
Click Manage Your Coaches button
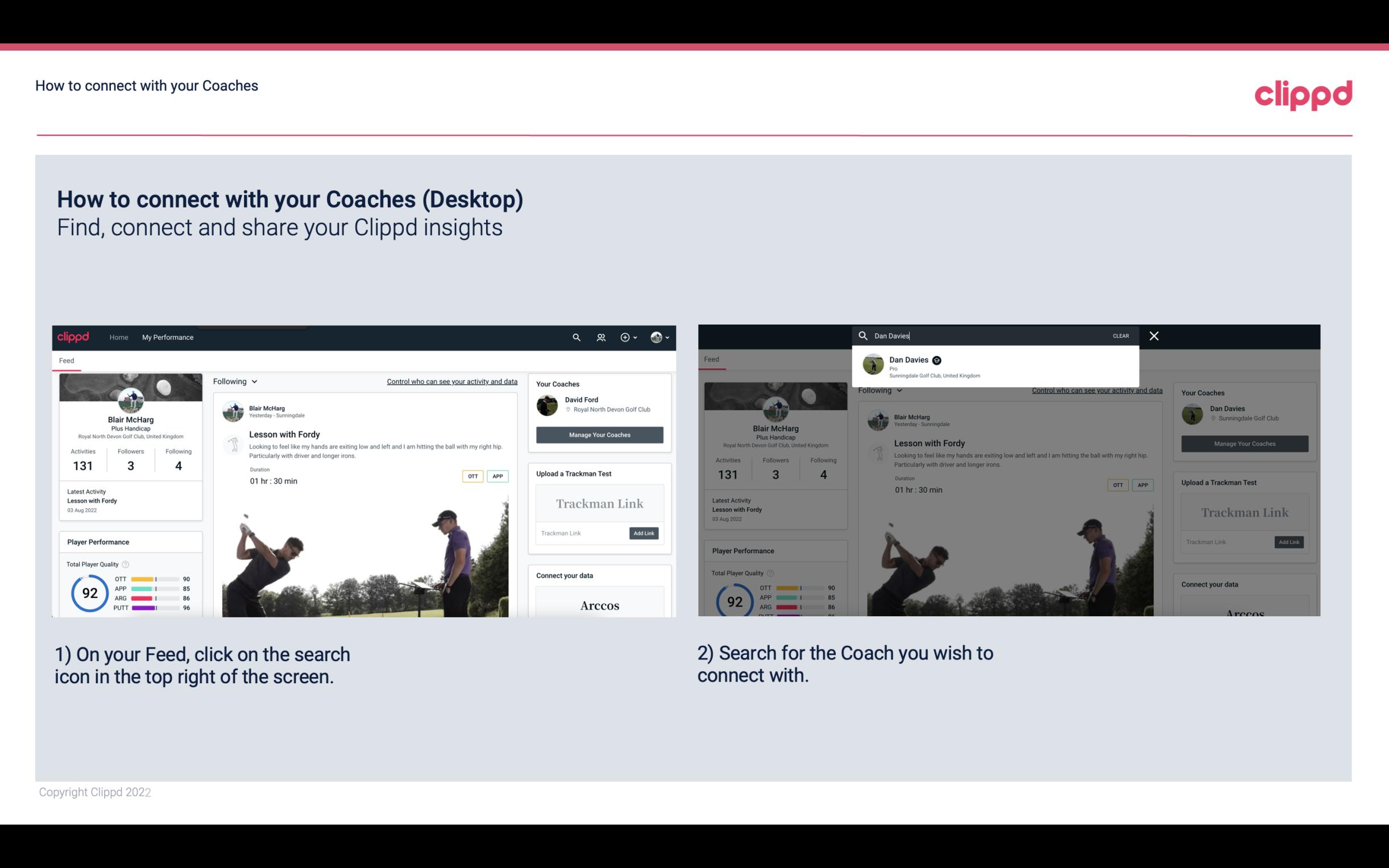pyautogui.click(x=599, y=434)
